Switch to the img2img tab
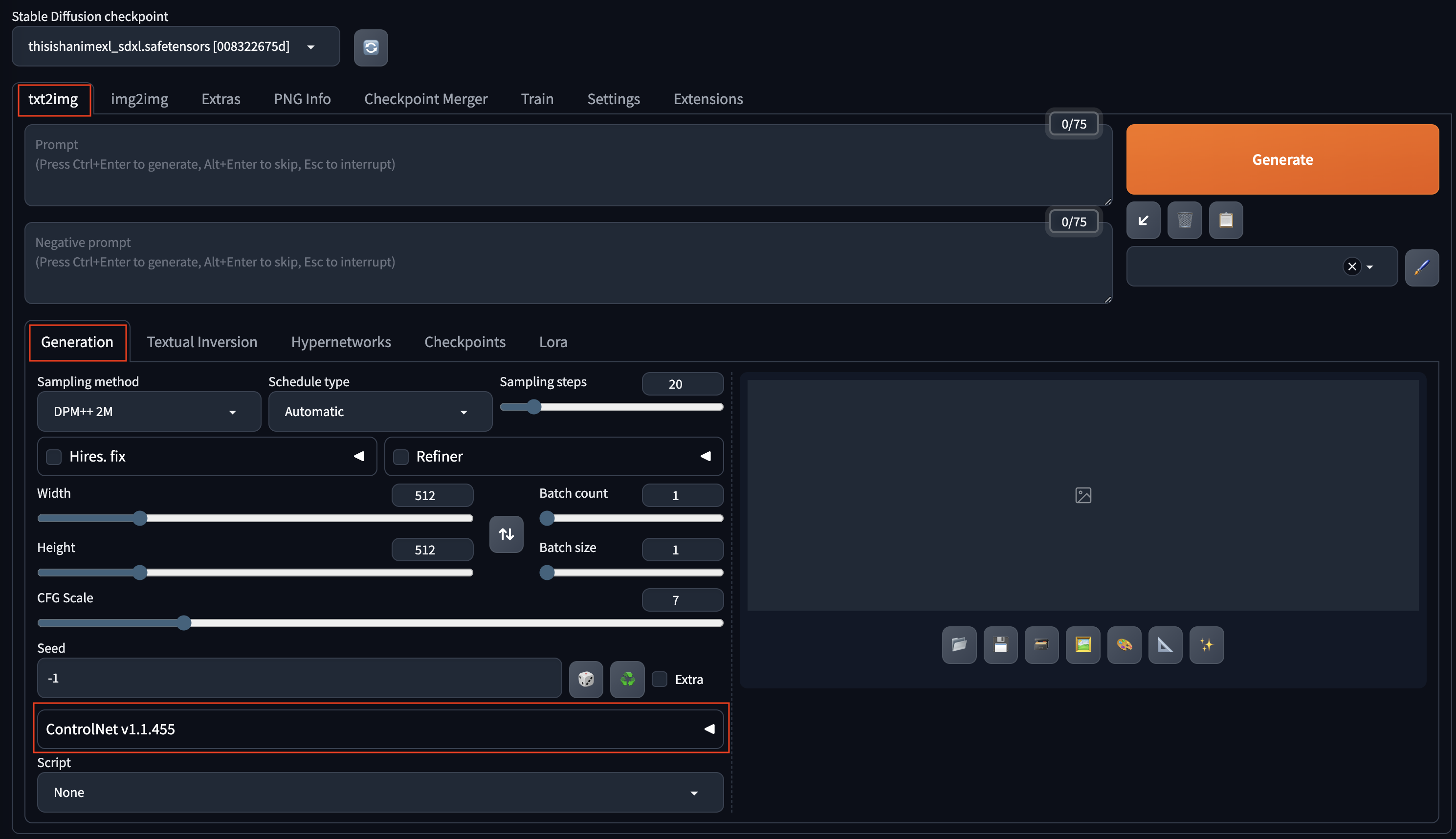Image resolution: width=1456 pixels, height=839 pixels. coord(139,99)
